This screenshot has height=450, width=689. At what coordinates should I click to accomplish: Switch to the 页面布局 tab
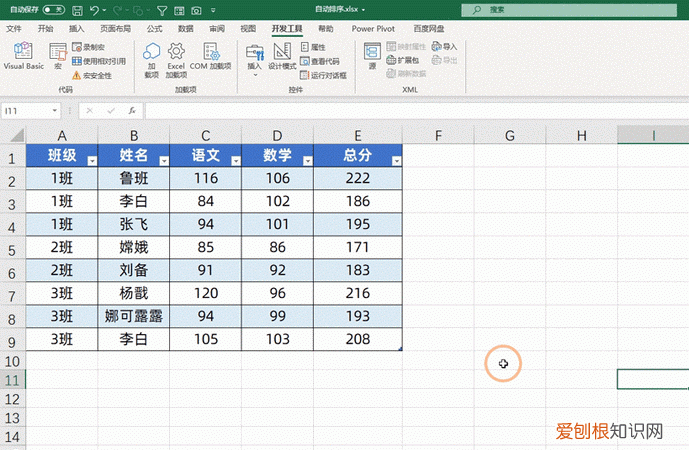116,29
